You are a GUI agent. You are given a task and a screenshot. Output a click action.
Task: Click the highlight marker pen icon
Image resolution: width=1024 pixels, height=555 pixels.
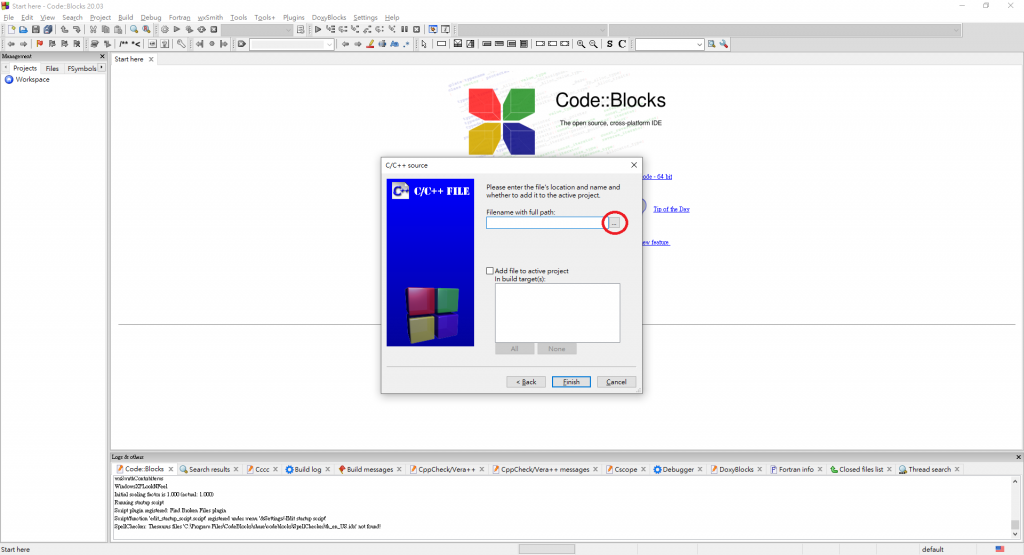point(370,44)
